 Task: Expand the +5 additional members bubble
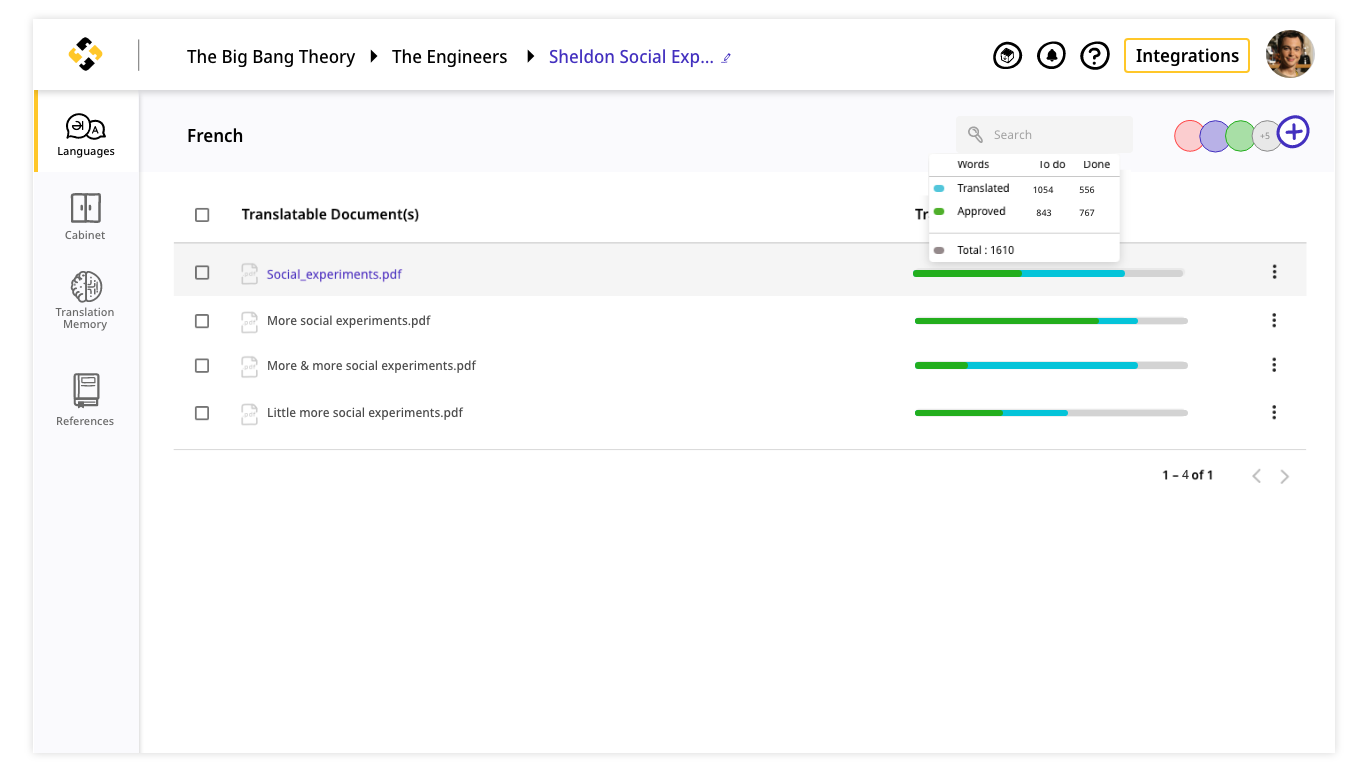pos(1266,136)
